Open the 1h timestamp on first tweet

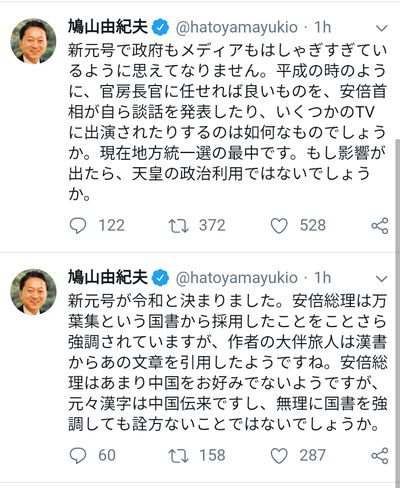click(323, 27)
